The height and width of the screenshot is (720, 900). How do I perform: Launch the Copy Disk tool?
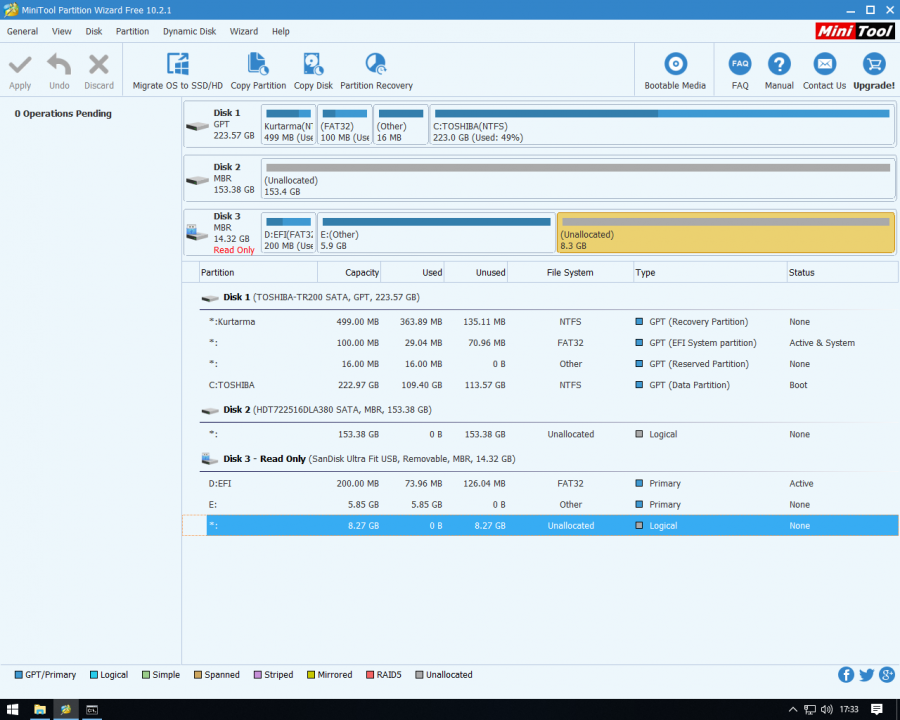pos(313,66)
